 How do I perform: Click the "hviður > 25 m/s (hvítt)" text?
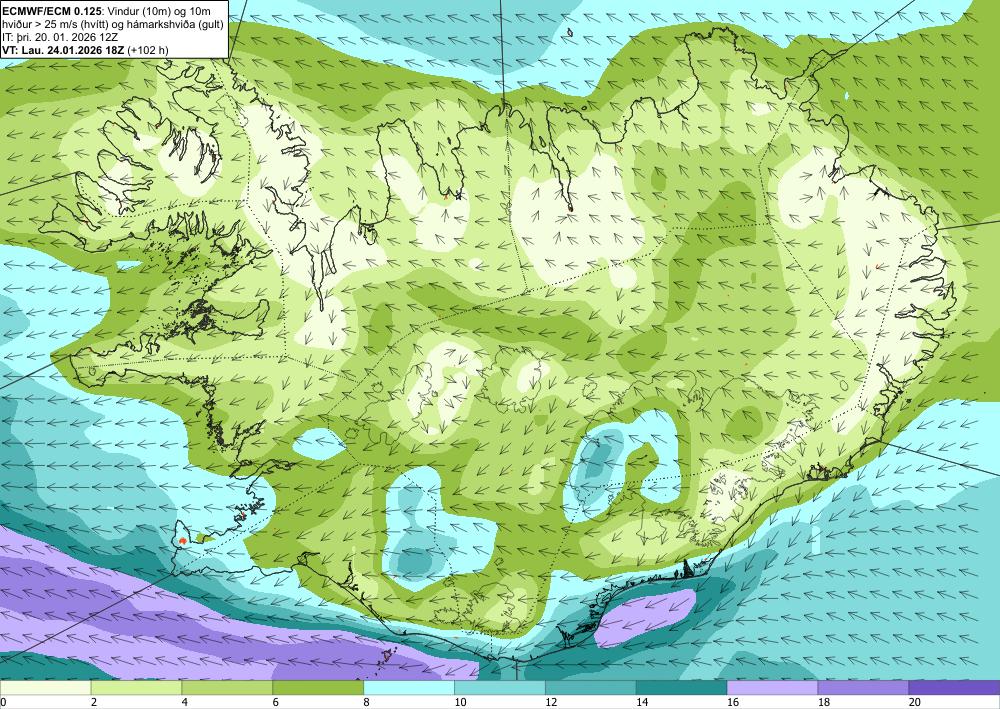point(55,25)
